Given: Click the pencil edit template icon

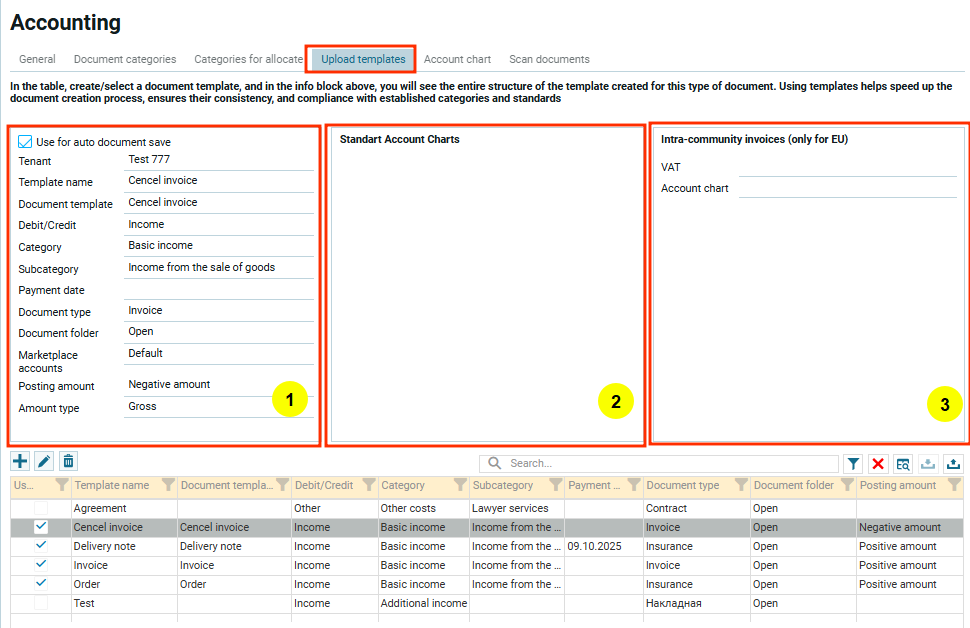Looking at the screenshot, I should point(44,461).
